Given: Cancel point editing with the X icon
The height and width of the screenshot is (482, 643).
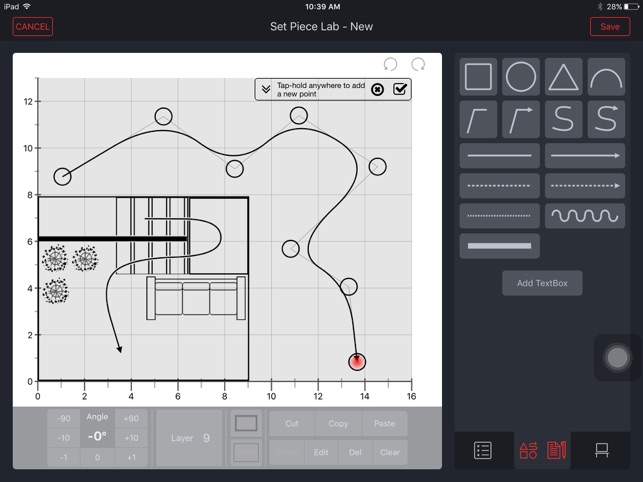Looking at the screenshot, I should pyautogui.click(x=377, y=89).
